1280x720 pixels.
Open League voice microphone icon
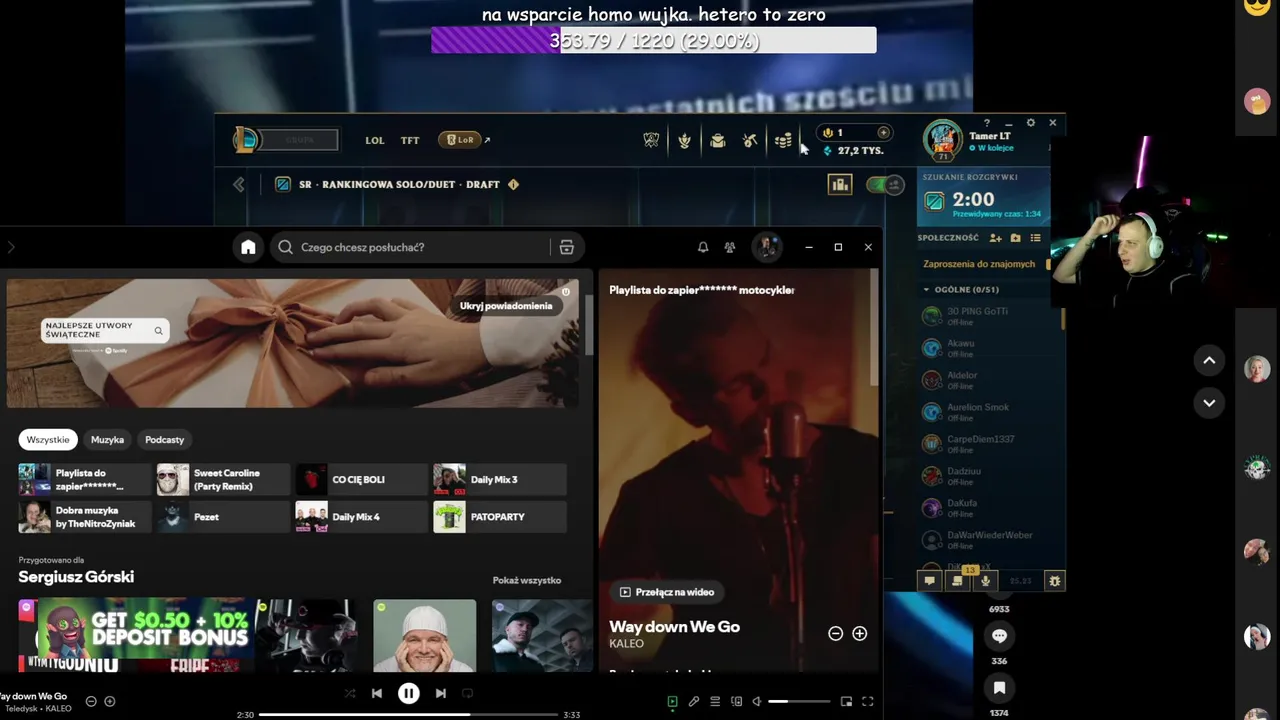985,580
